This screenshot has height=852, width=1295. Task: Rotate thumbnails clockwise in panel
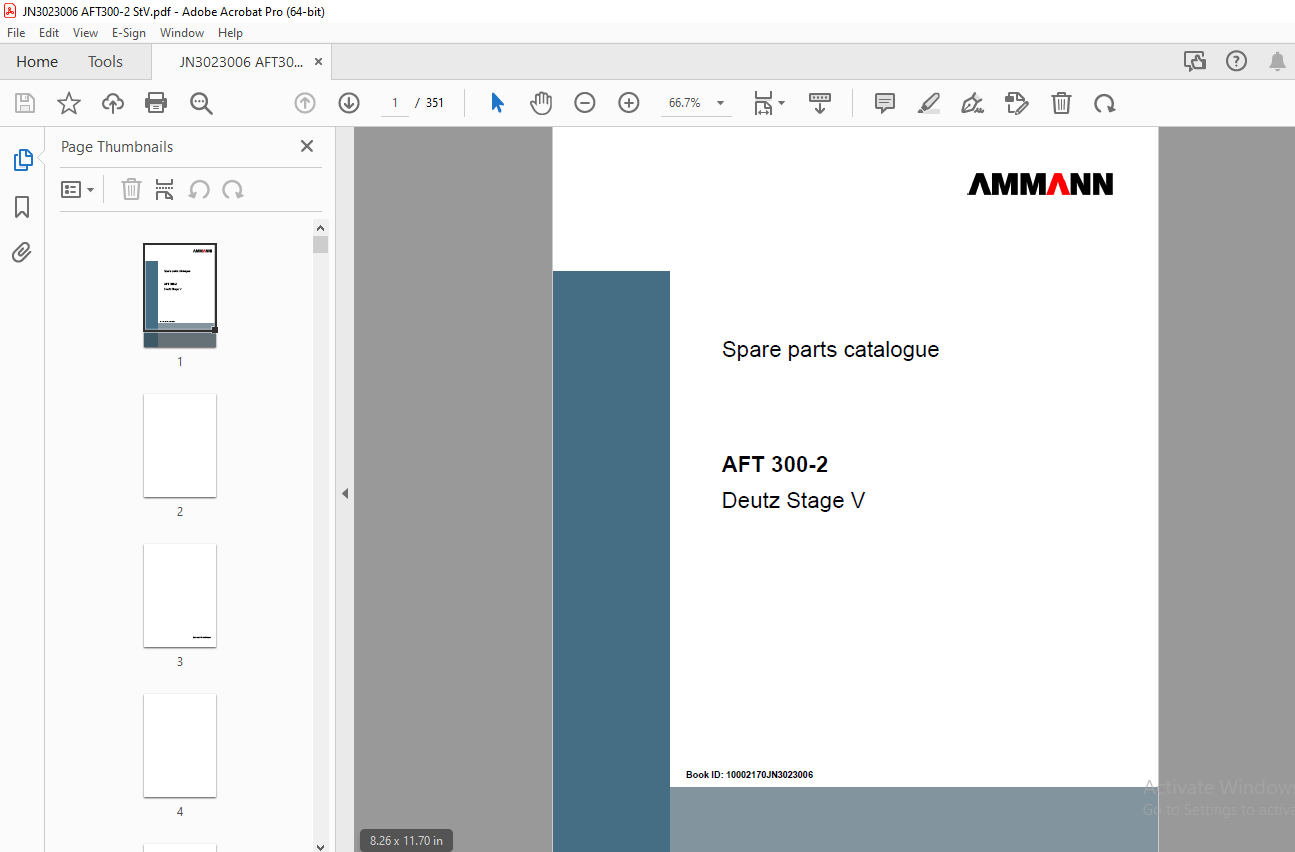233,189
